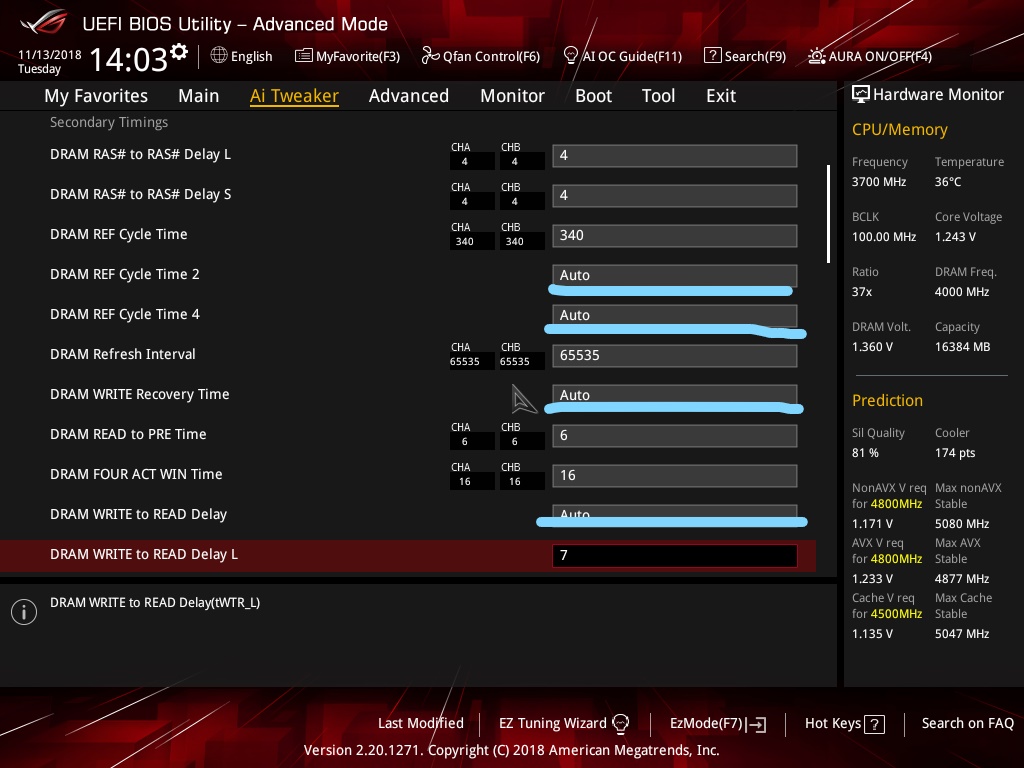Edit DRAM REF Cycle Time 4 Auto field
1024x768 pixels.
(x=675, y=315)
